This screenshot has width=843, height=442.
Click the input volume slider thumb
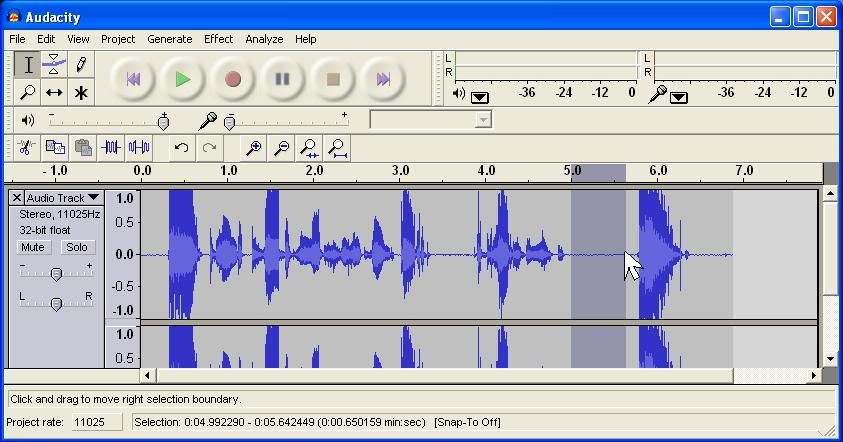tap(230, 123)
